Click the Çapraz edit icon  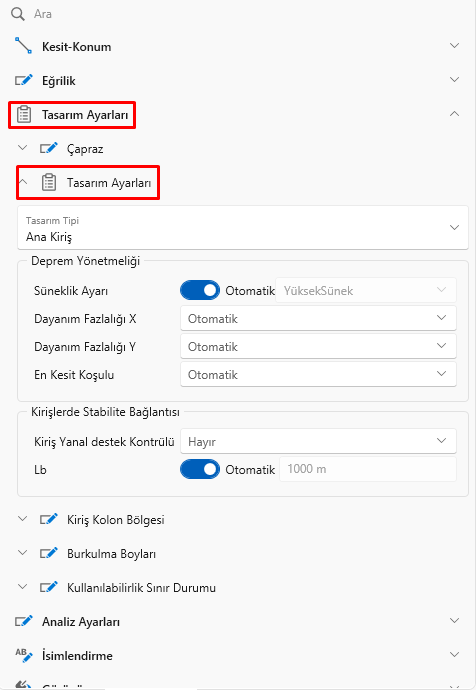coord(49,148)
